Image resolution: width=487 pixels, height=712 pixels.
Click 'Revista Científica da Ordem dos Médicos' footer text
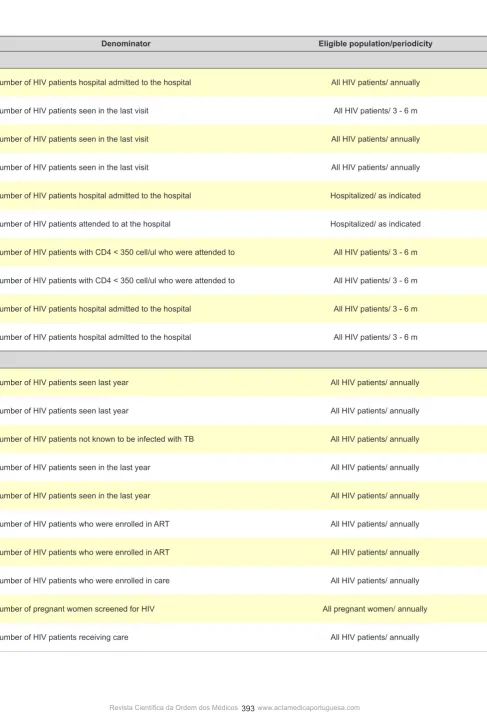point(174,707)
